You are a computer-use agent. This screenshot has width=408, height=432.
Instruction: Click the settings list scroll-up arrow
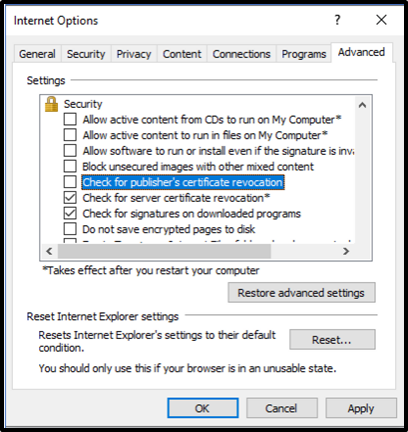(362, 106)
